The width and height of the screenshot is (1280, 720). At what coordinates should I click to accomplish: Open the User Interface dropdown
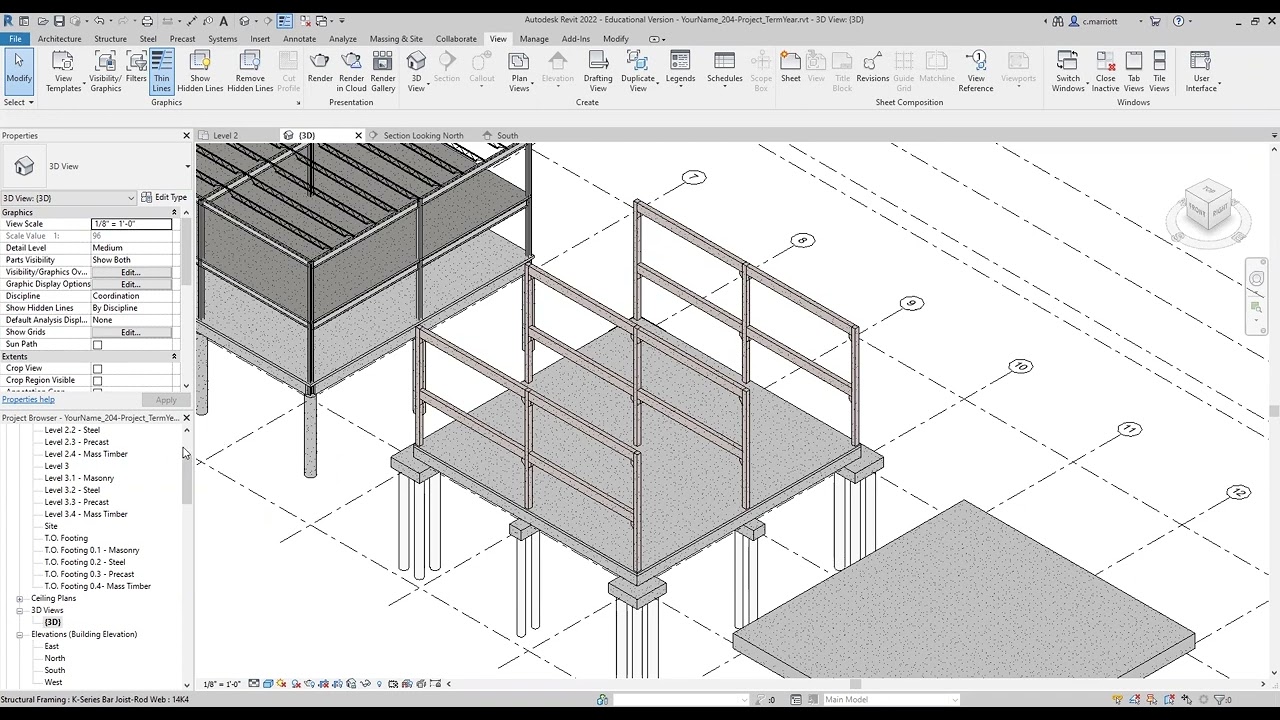(1201, 71)
